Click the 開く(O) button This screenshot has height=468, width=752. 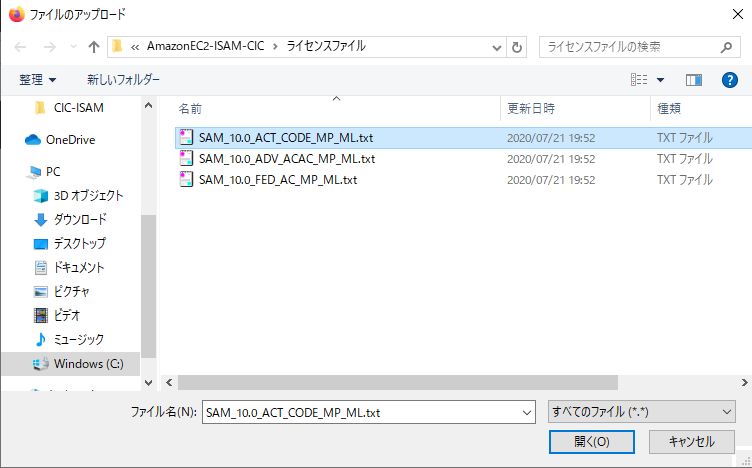point(592,442)
